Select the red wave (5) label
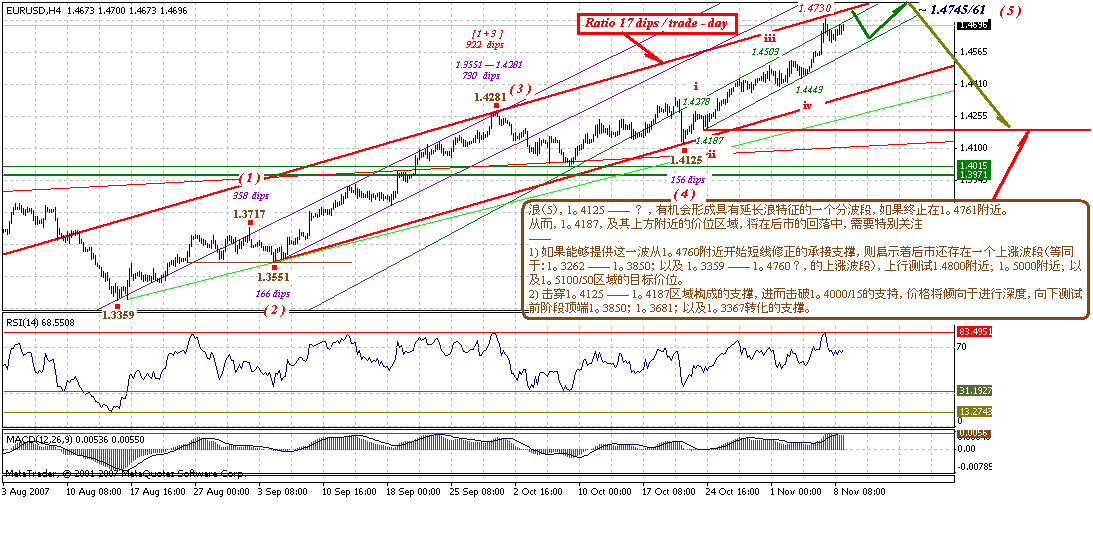The width and height of the screenshot is (1093, 552). pyautogui.click(x=1011, y=11)
